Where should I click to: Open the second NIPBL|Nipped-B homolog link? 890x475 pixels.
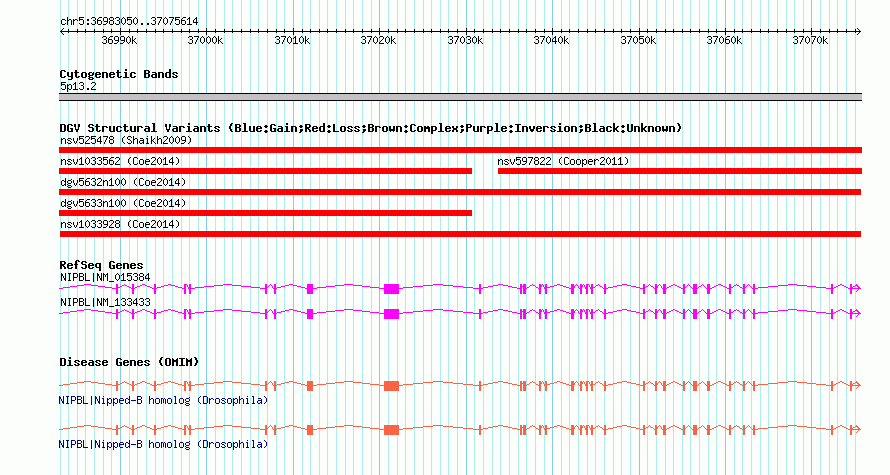click(163, 444)
